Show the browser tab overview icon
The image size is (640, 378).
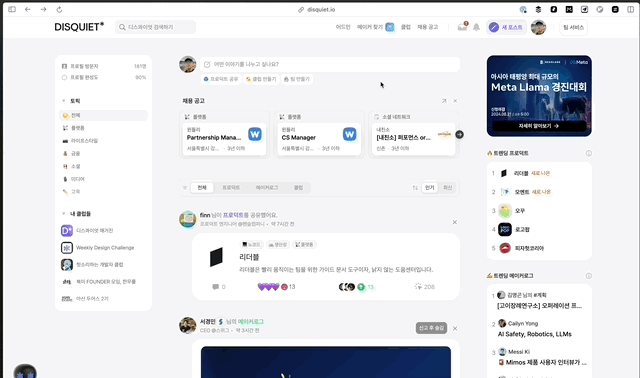(631, 9)
